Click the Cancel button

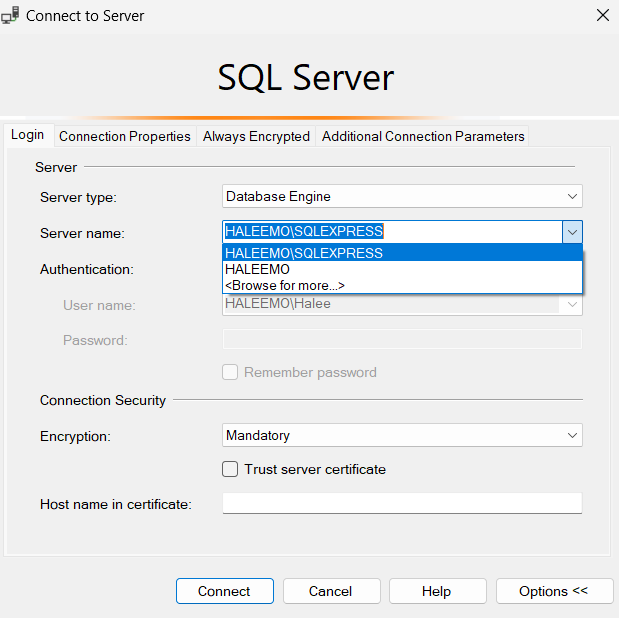click(332, 591)
